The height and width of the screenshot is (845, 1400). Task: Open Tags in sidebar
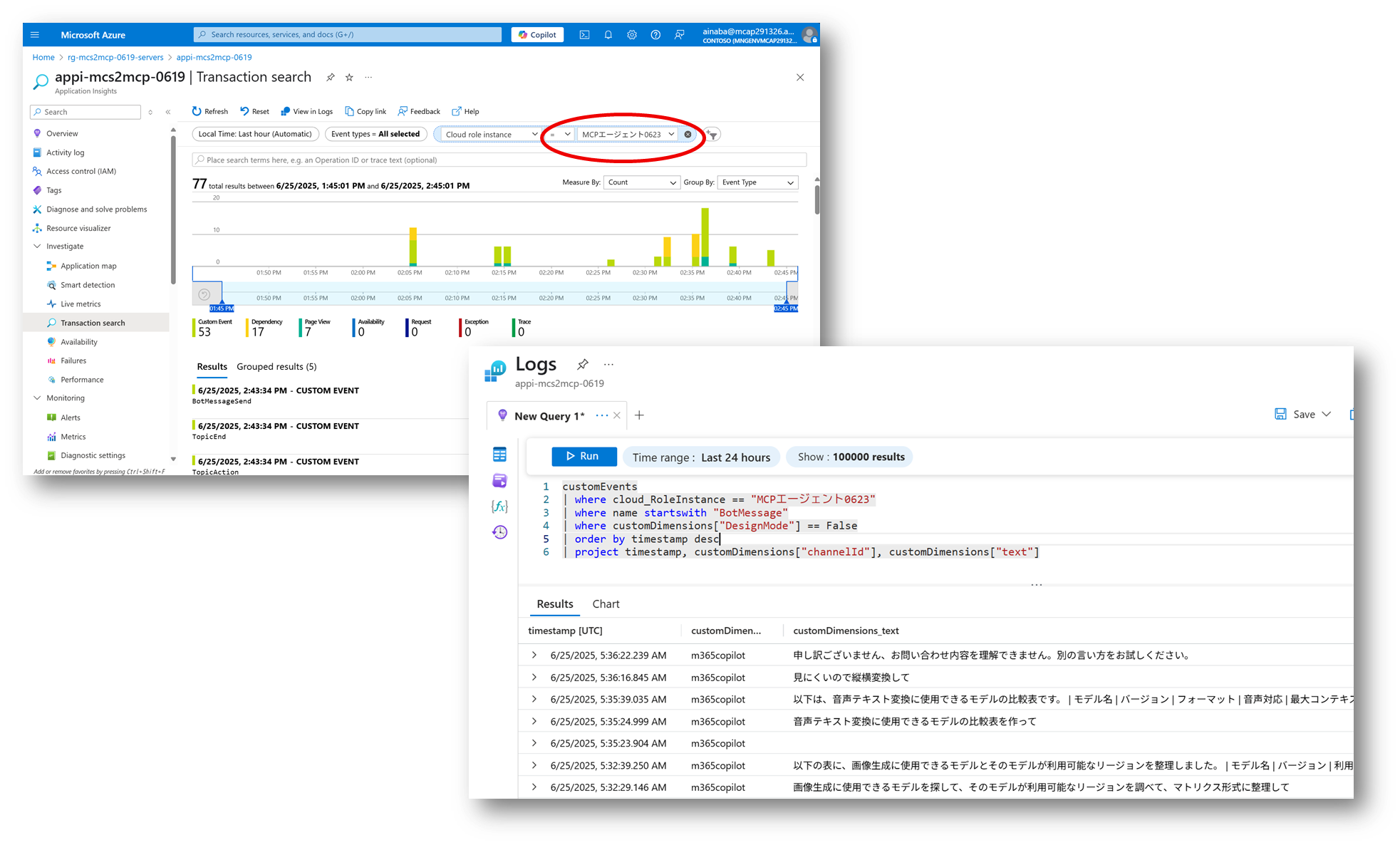53,190
